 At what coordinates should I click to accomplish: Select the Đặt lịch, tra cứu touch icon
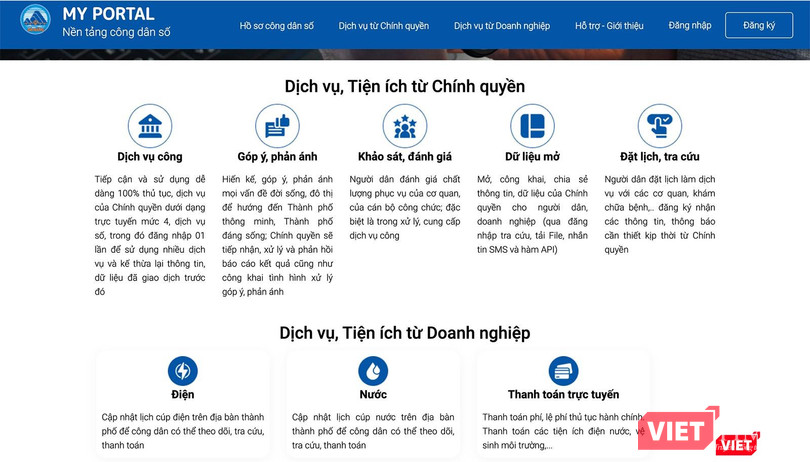coord(660,126)
